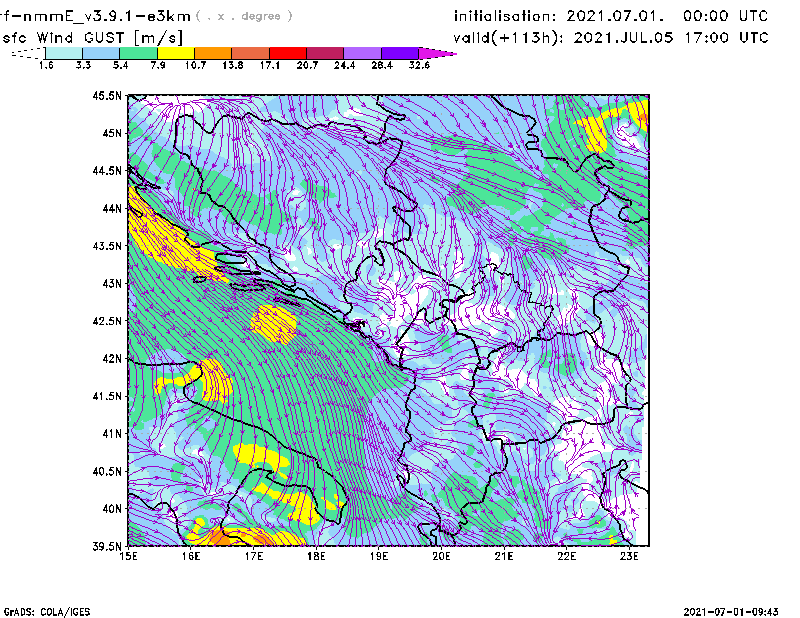This screenshot has height=618, width=800.
Task: Click the 16E longitude label
Action: [x=191, y=556]
